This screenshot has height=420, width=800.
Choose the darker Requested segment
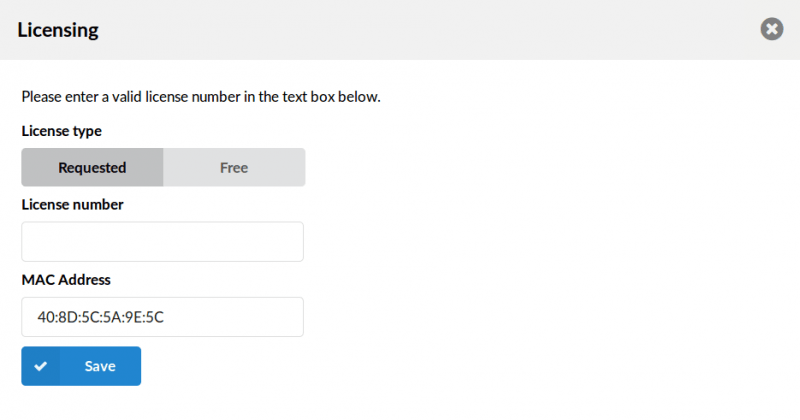pyautogui.click(x=92, y=167)
